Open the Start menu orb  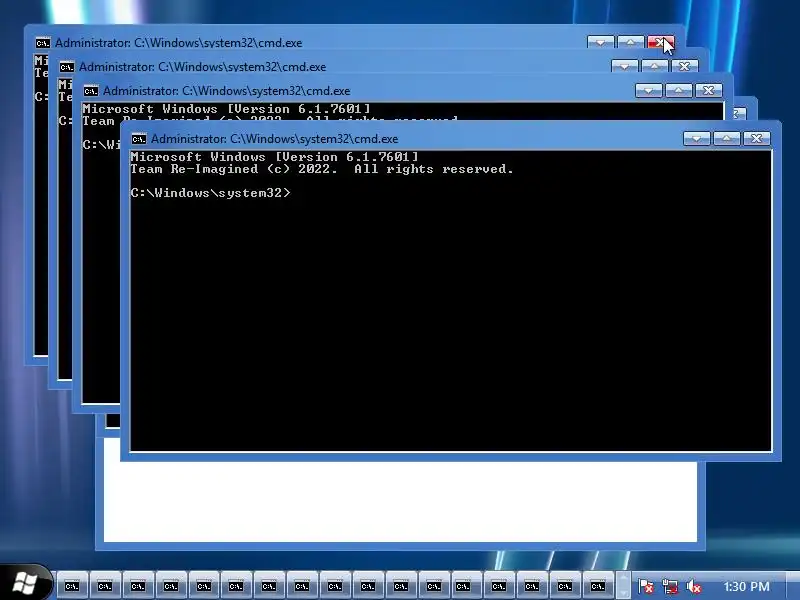pos(24,583)
